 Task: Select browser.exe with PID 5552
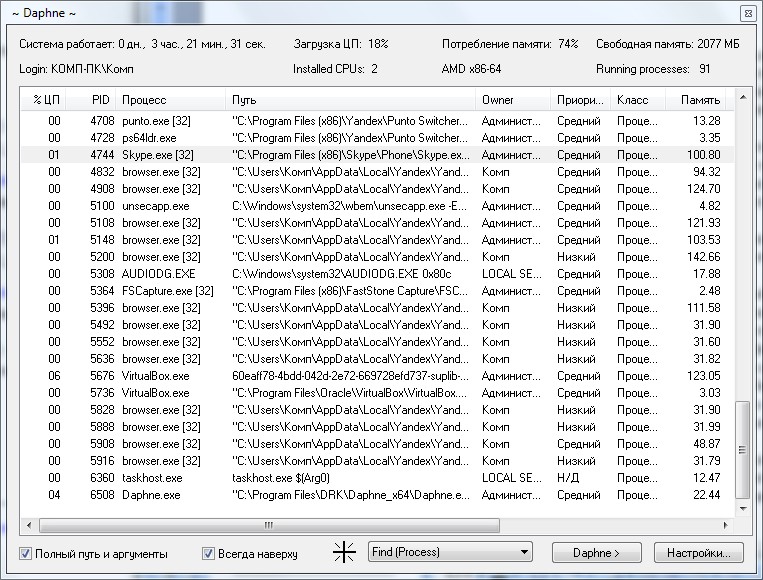377,342
